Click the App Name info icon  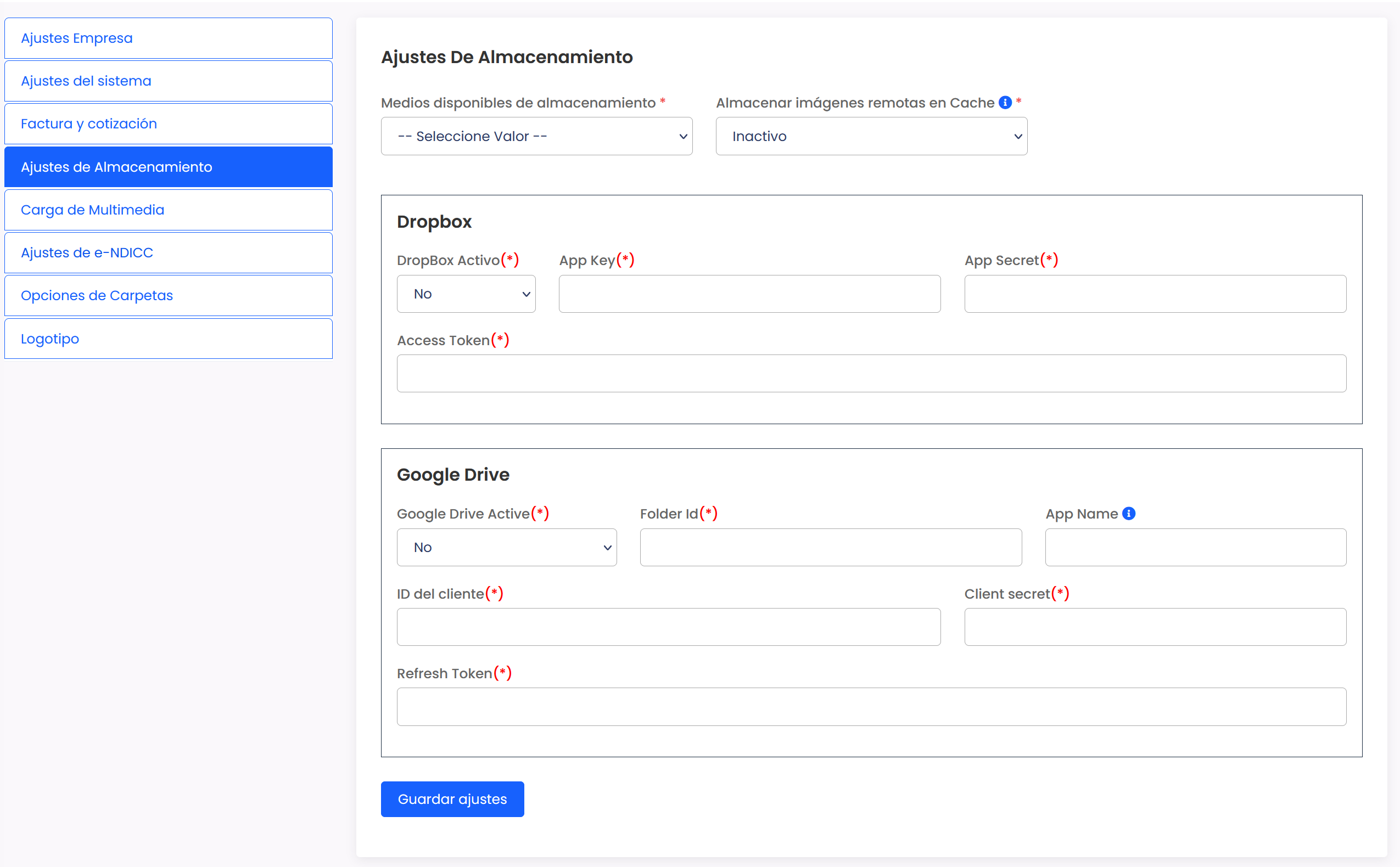(1128, 513)
